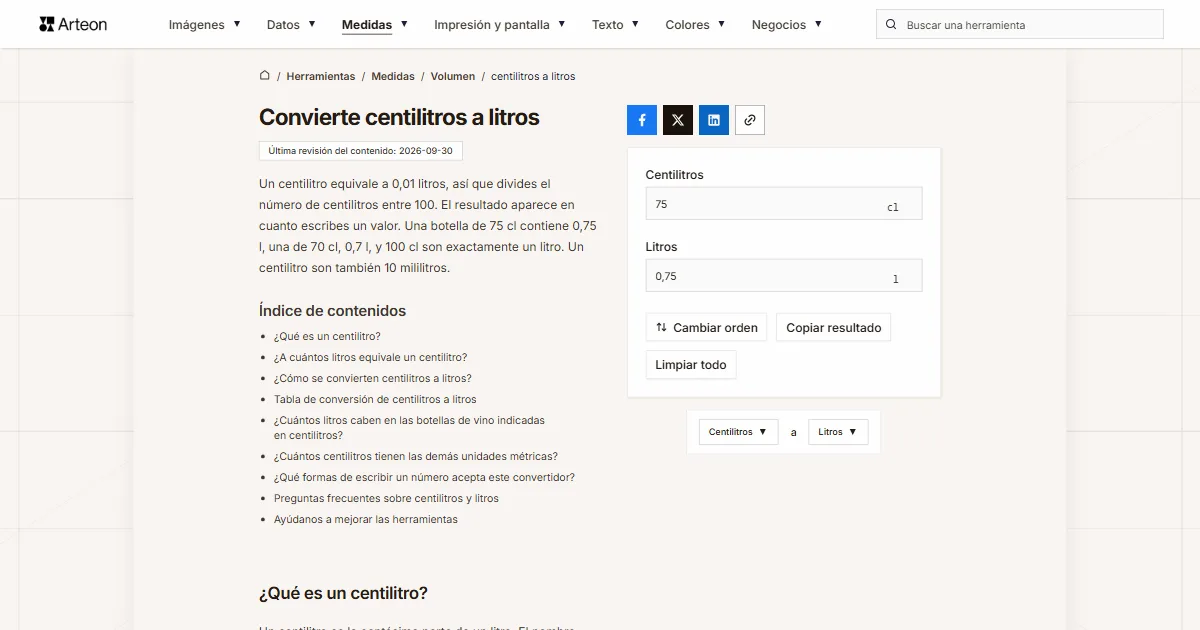This screenshot has width=1200, height=630.
Task: Open the Colores menu
Action: pyautogui.click(x=696, y=24)
